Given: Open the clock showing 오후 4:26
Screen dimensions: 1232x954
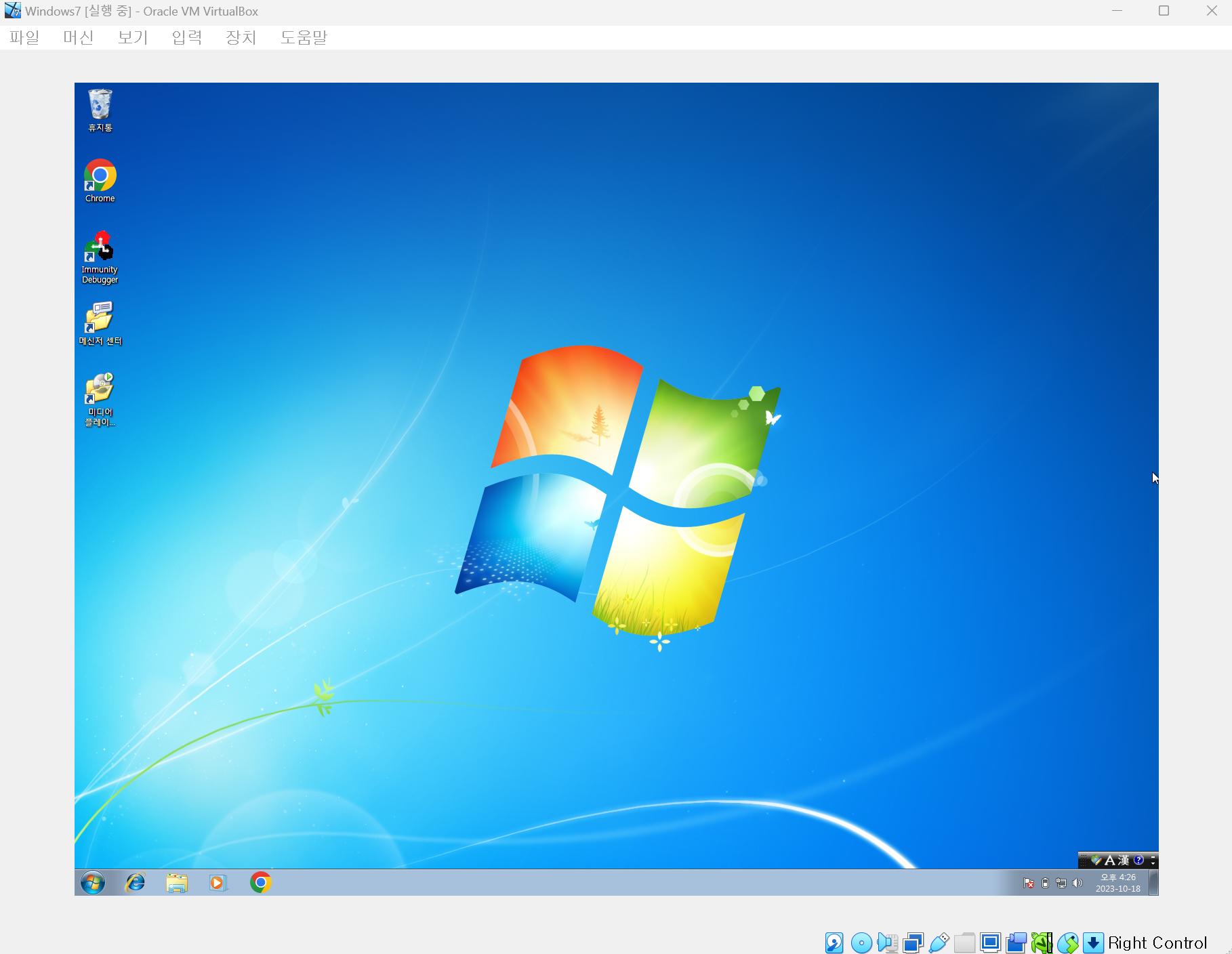Looking at the screenshot, I should click(x=1118, y=883).
